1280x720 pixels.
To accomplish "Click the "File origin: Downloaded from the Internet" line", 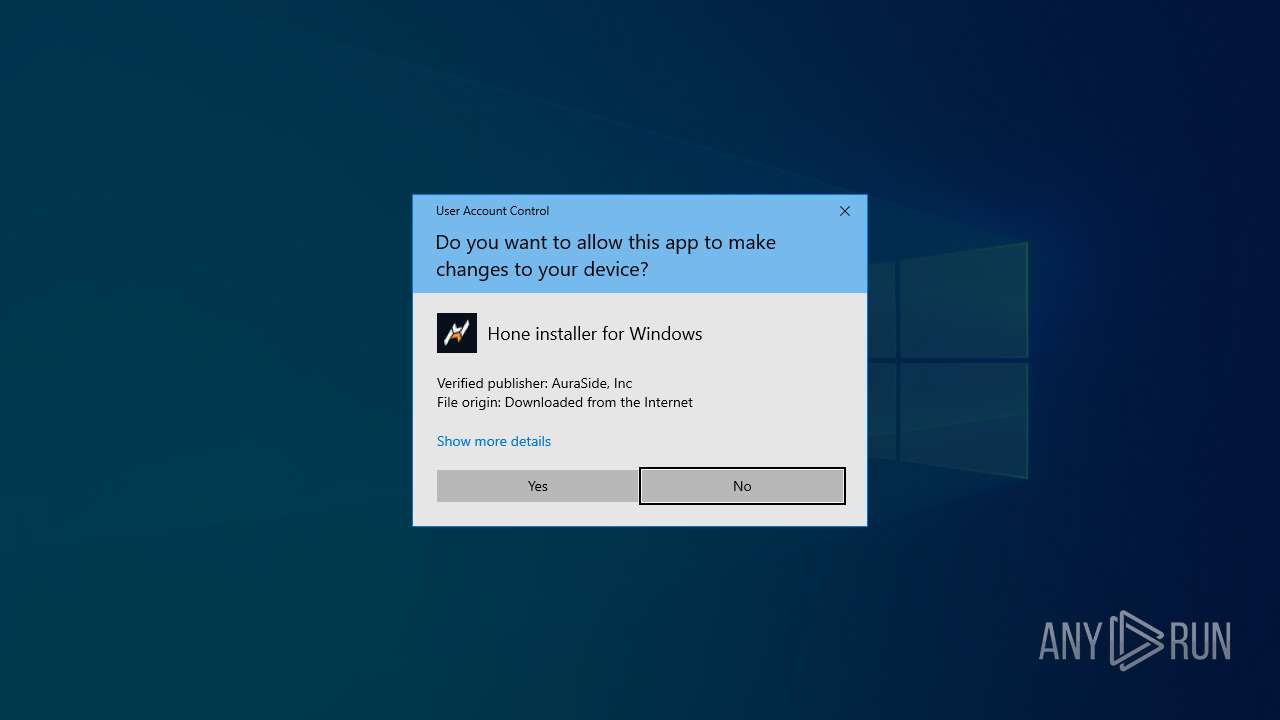I will 565,402.
